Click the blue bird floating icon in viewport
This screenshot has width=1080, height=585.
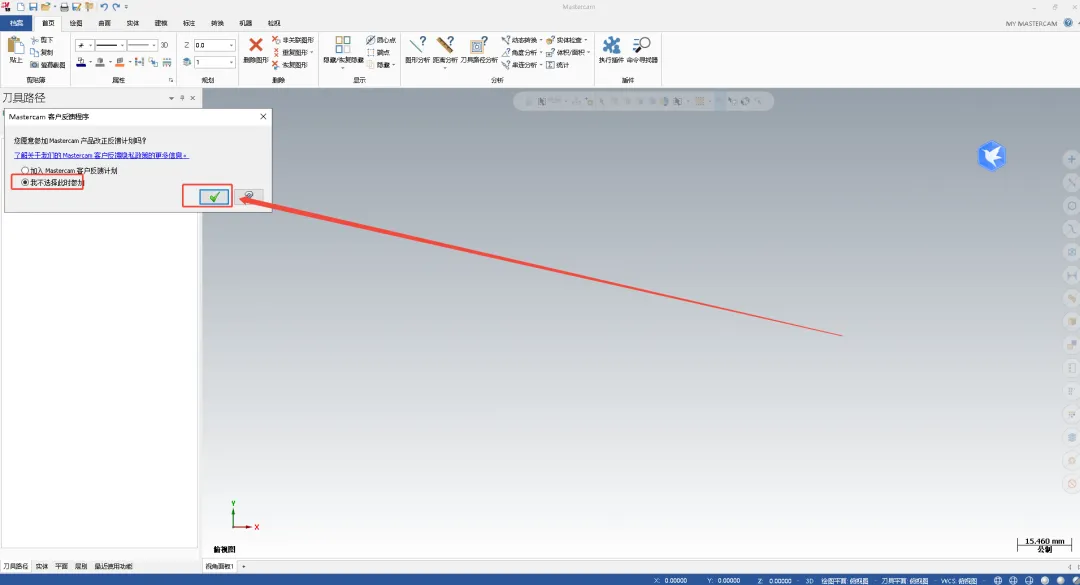(992, 156)
